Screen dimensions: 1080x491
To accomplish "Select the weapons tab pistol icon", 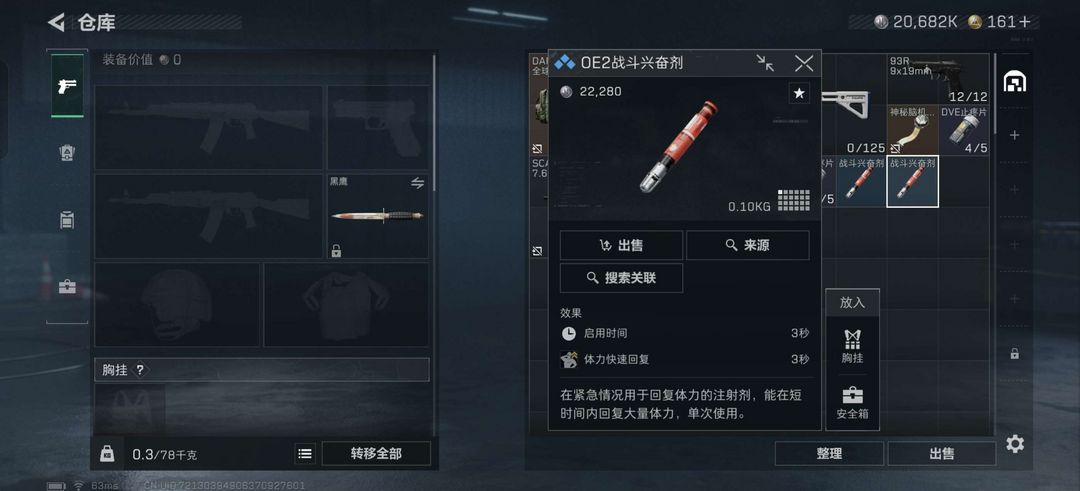I will [68, 86].
